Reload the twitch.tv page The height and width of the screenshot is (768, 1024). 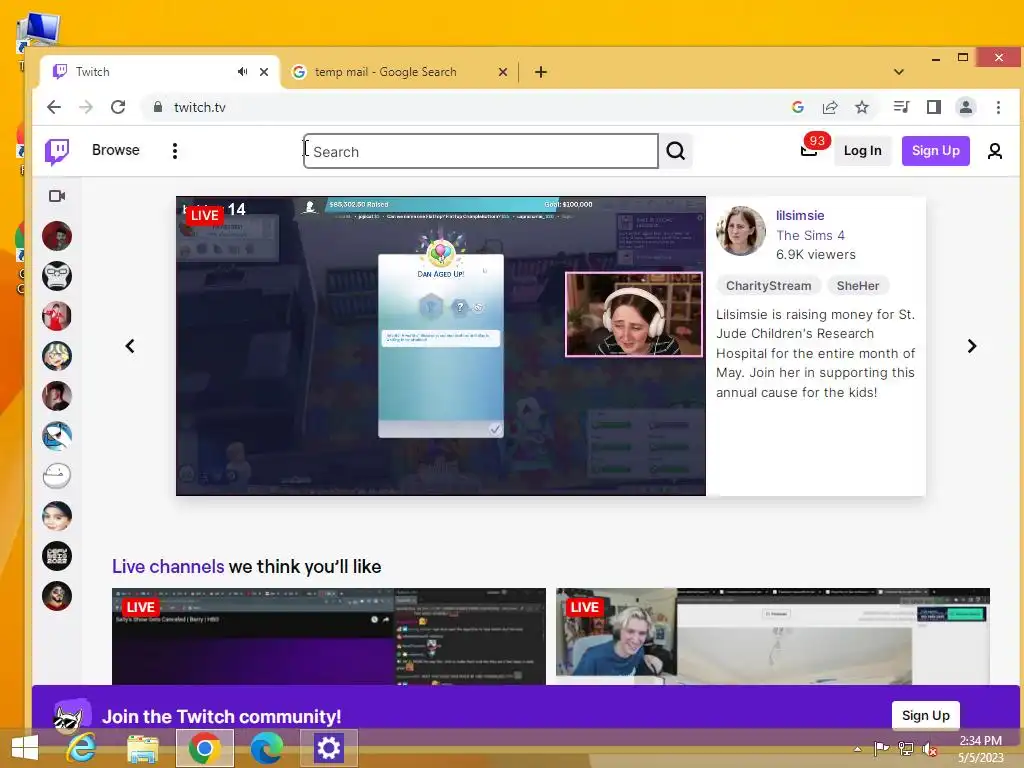[x=118, y=107]
